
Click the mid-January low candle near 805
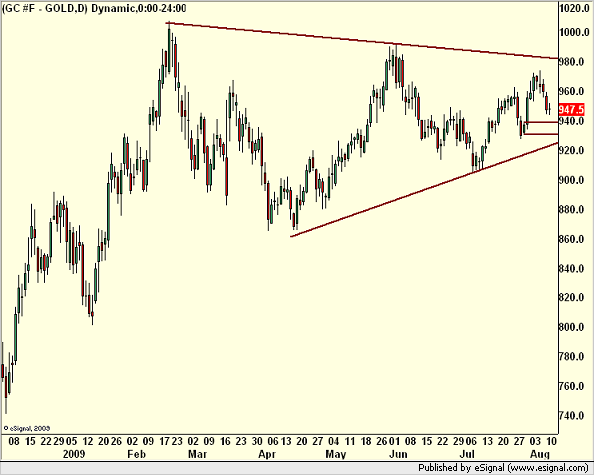pos(92,315)
